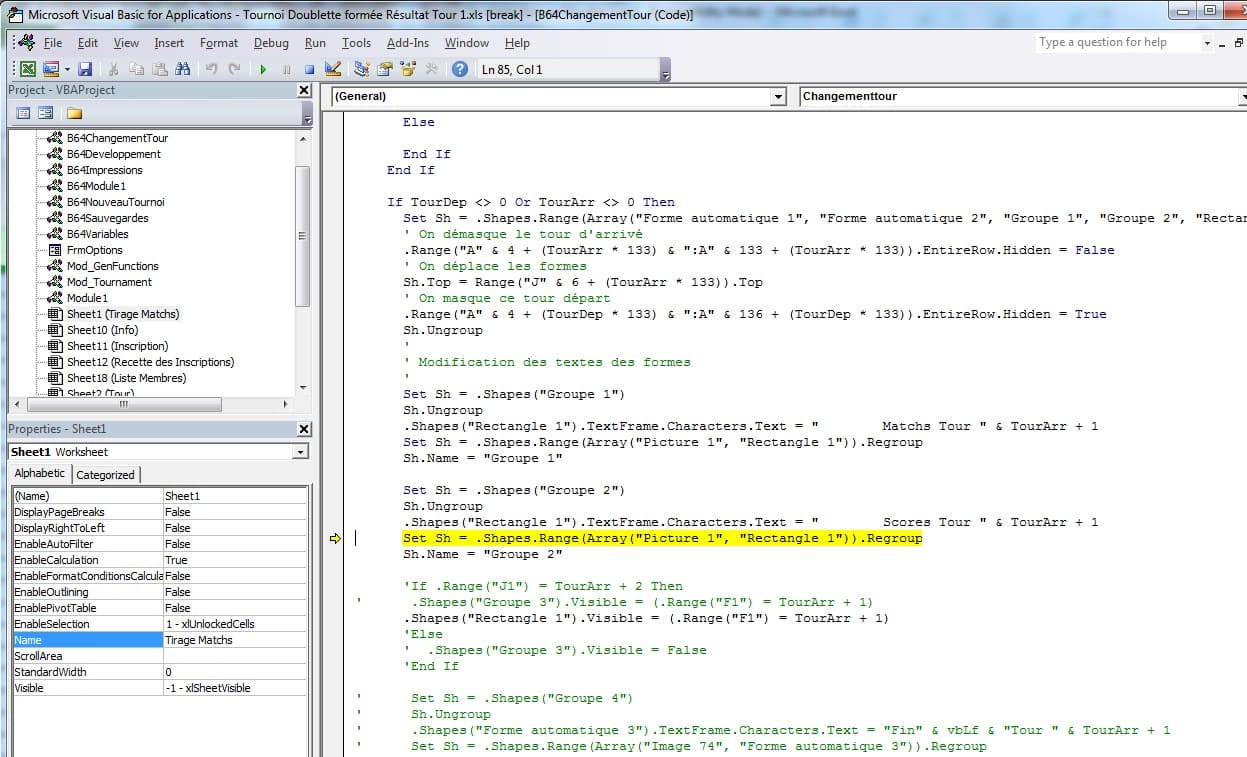Toggle Design Mode icon in toolbar
Screen dimensions: 1247x757
click(x=333, y=69)
